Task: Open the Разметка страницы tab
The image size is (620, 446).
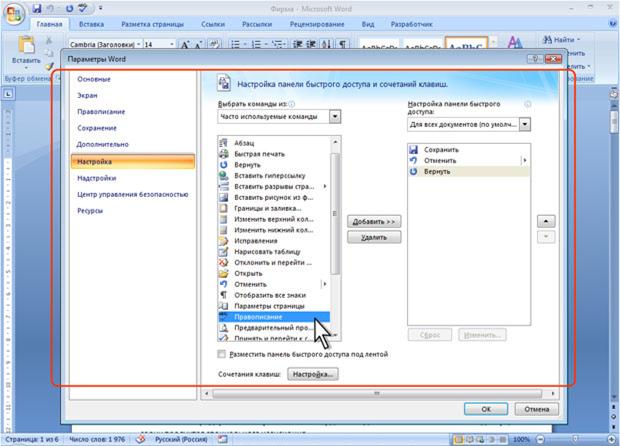Action: click(153, 24)
